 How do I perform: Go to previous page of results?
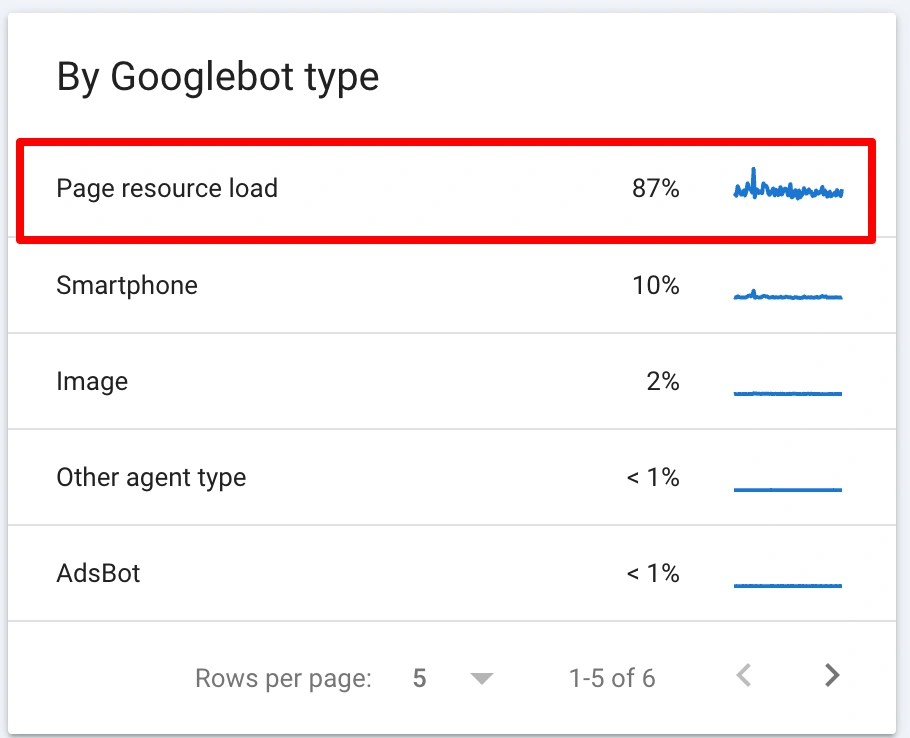[744, 676]
